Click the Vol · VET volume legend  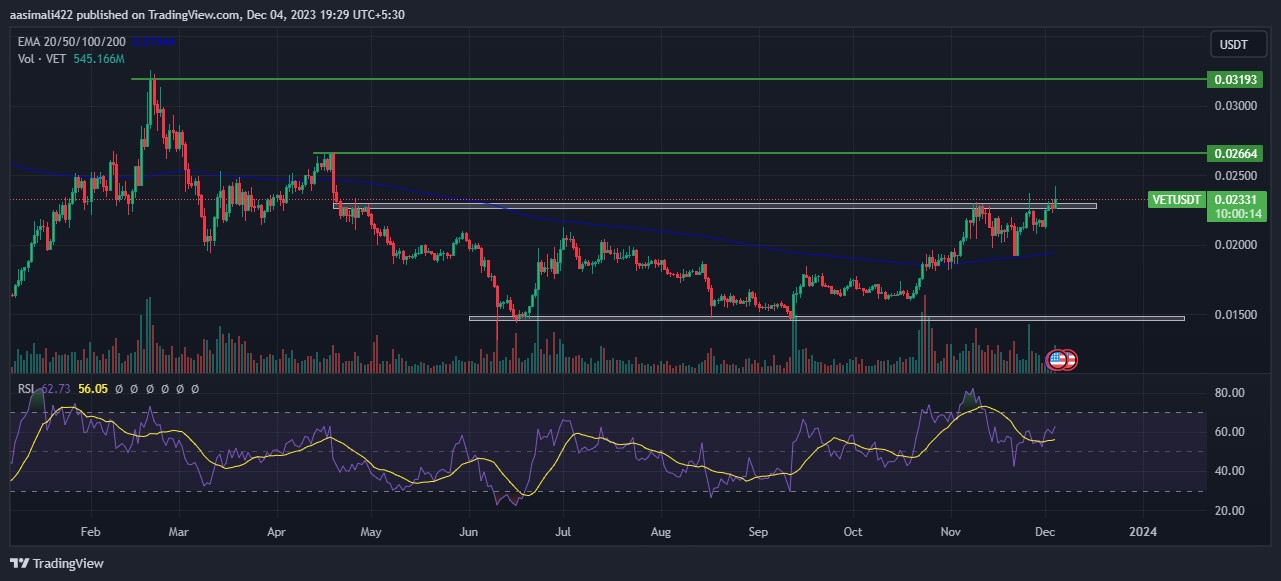[42, 59]
